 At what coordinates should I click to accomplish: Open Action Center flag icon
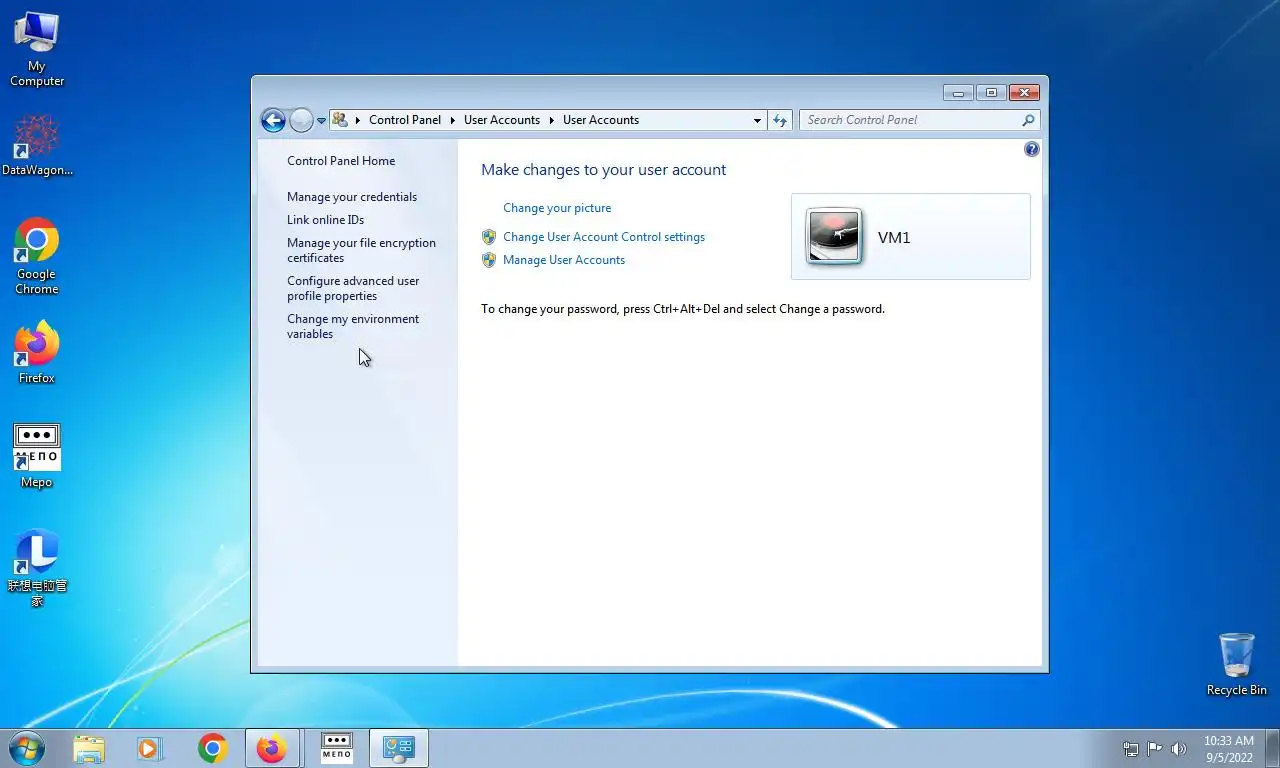(1155, 749)
